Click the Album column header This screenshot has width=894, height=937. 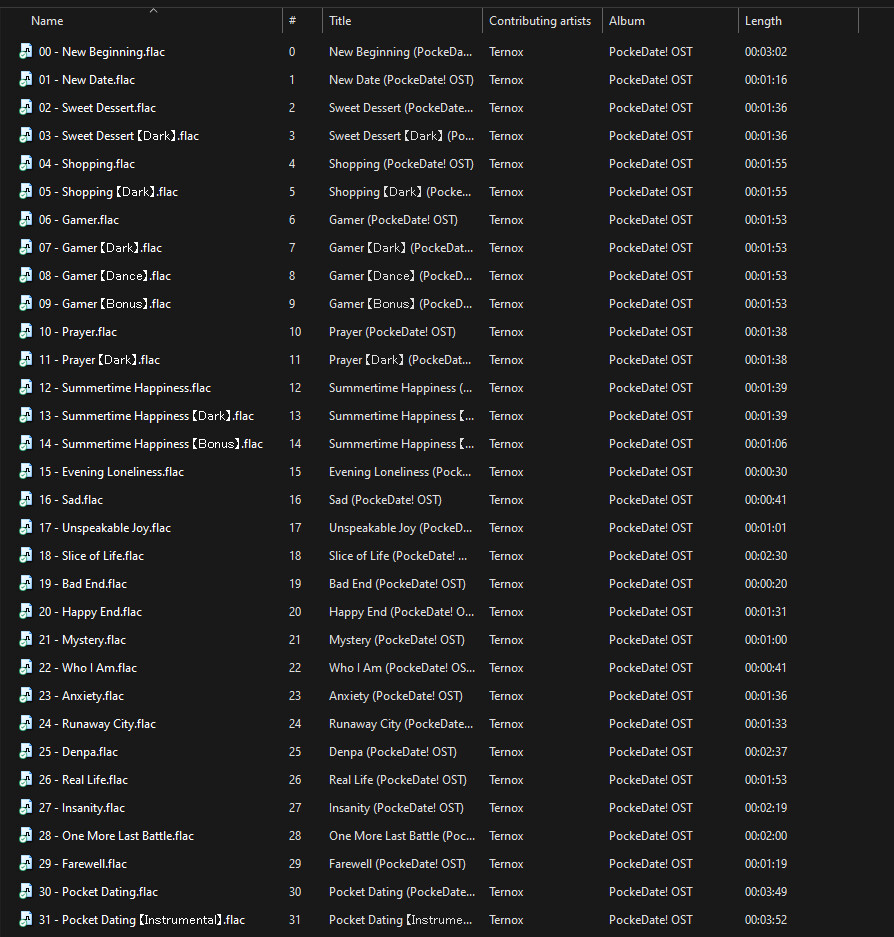(627, 21)
